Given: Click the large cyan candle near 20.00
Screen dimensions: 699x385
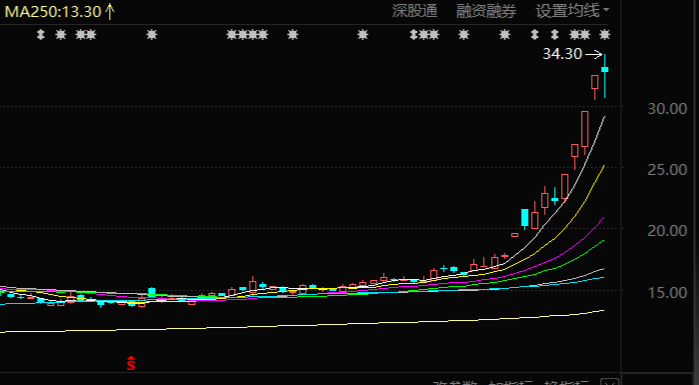Looking at the screenshot, I should [x=525, y=218].
